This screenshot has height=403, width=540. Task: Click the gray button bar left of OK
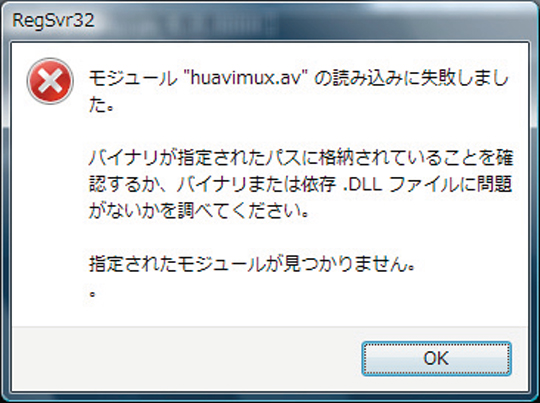[186, 358]
